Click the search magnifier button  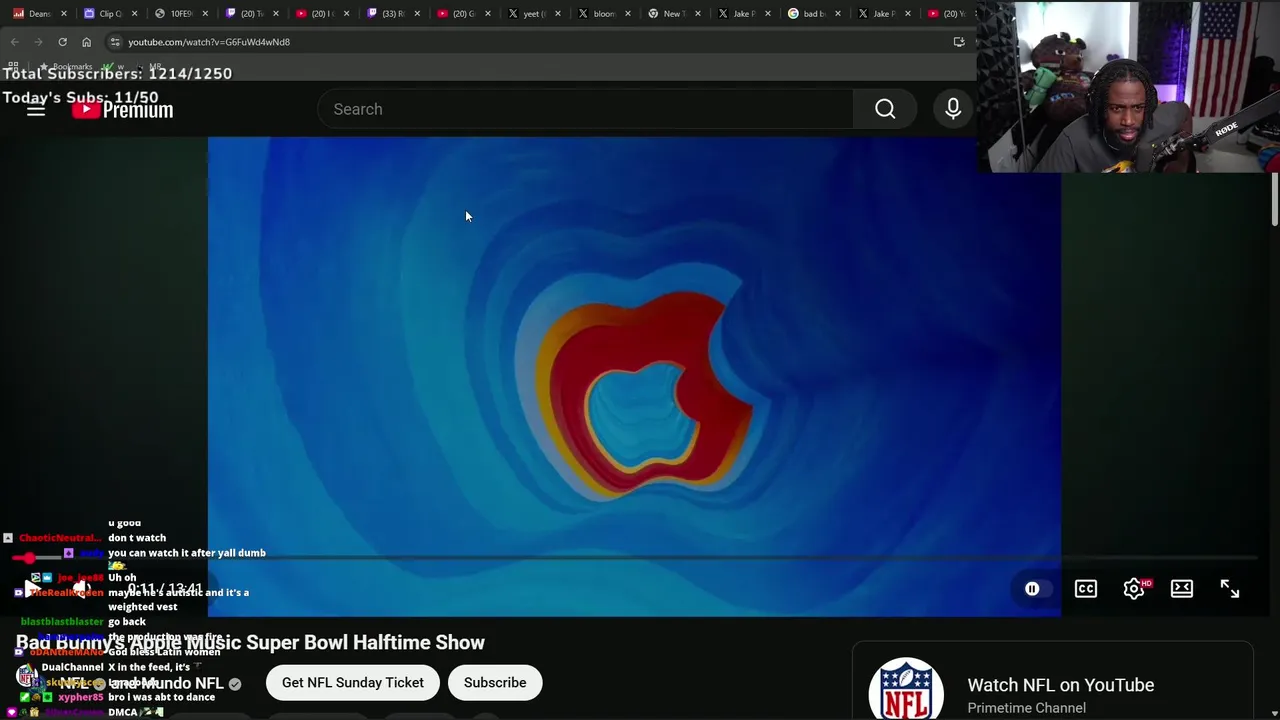coord(885,109)
